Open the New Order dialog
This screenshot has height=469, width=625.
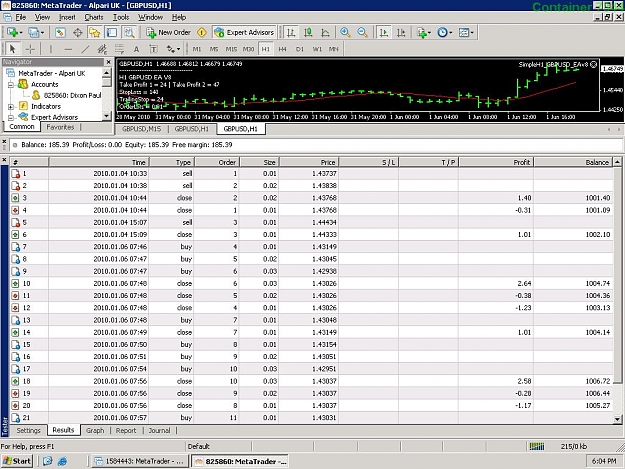(x=168, y=33)
